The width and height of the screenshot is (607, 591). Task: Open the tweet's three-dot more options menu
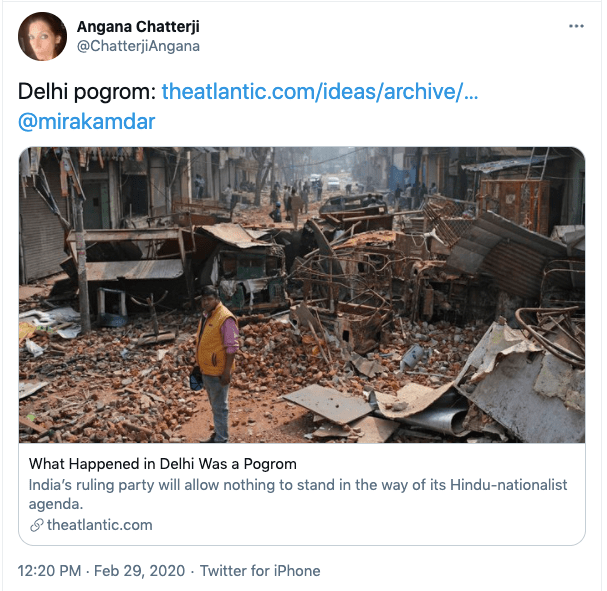(x=576, y=27)
